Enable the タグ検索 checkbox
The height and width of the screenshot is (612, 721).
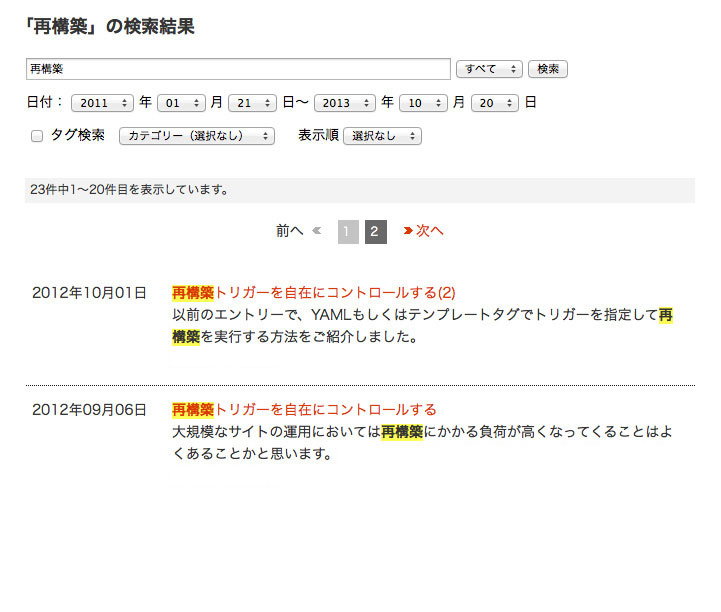(37, 136)
